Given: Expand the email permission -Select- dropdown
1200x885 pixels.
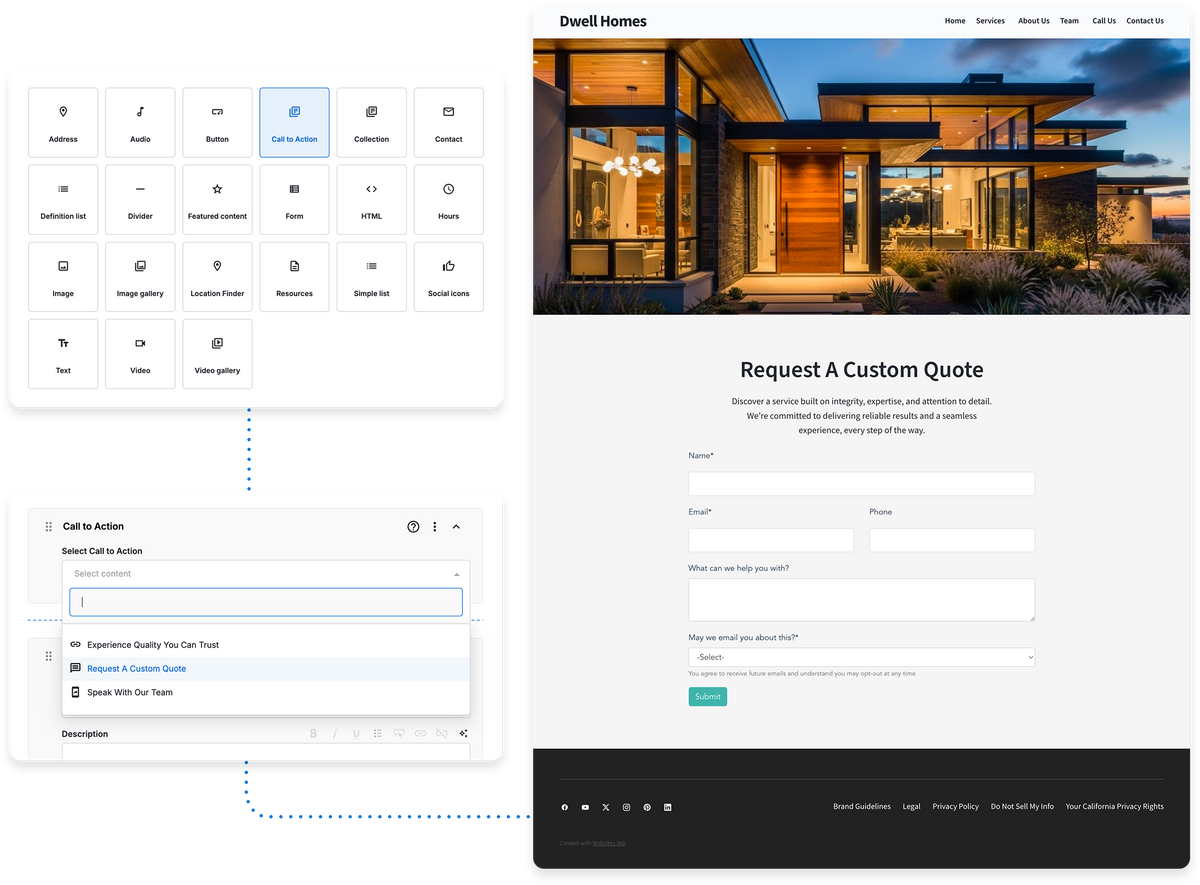Looking at the screenshot, I should coord(861,657).
